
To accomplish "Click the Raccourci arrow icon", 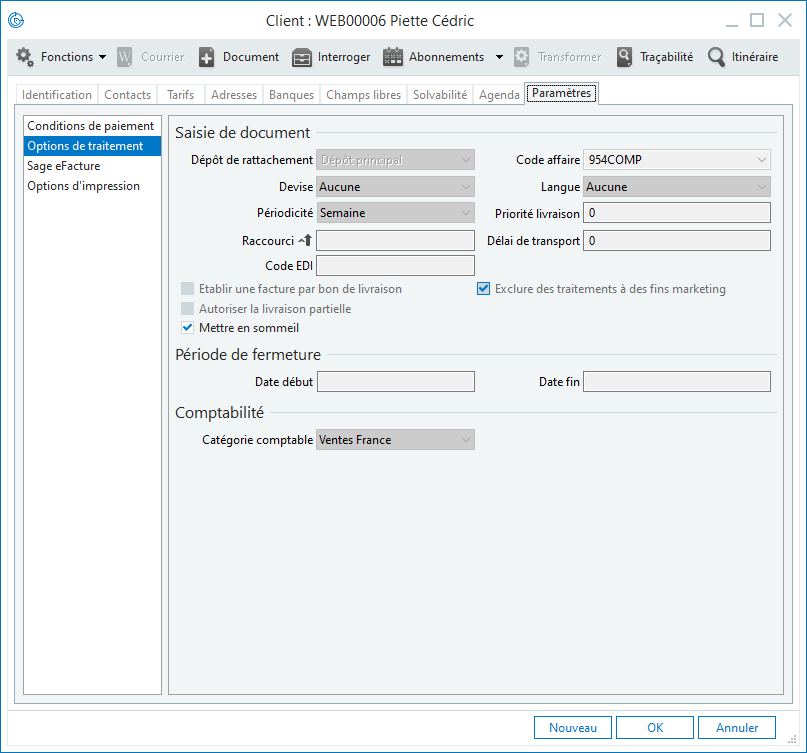I will pyautogui.click(x=305, y=240).
